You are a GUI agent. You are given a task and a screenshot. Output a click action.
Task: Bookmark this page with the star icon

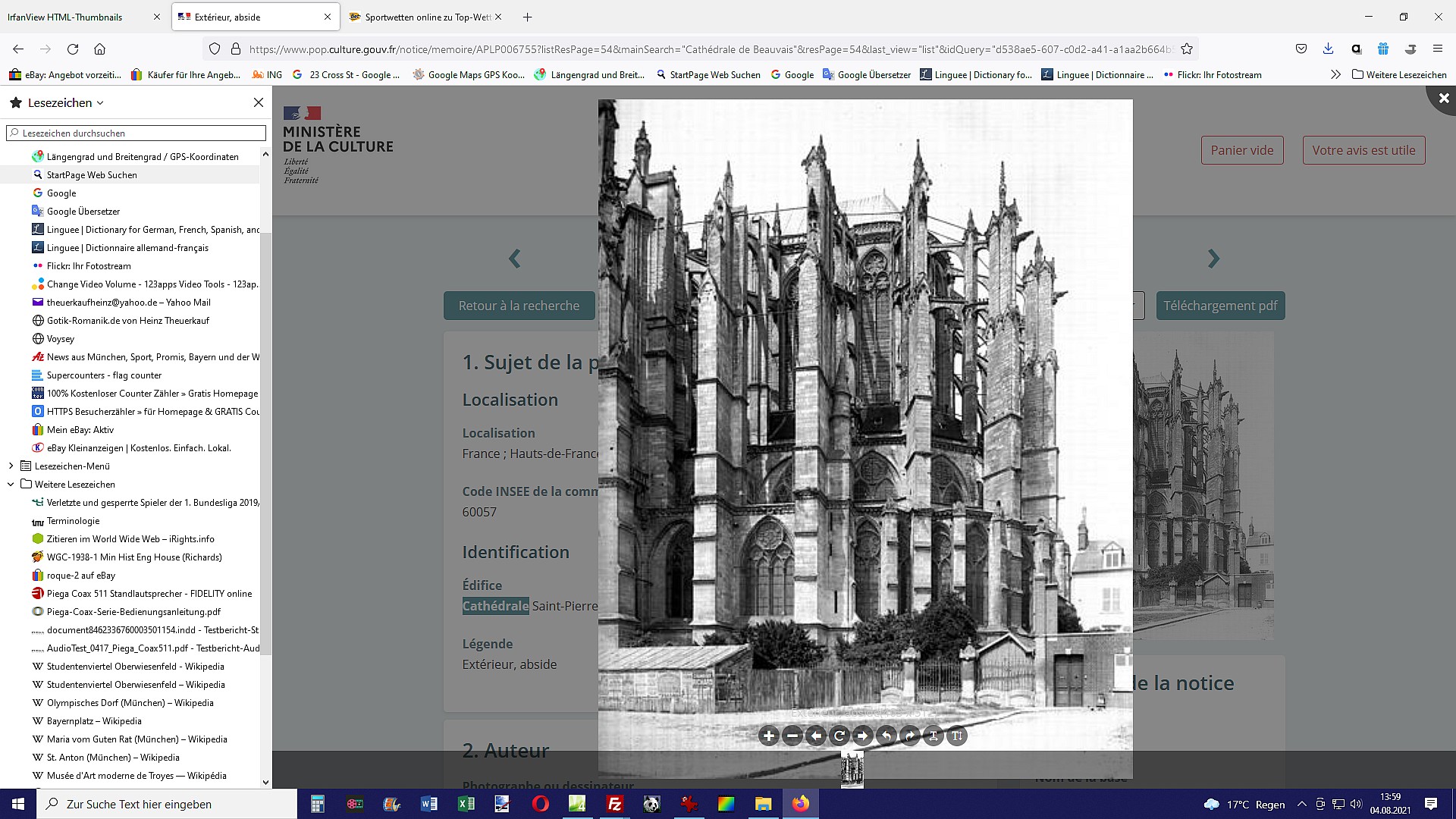pyautogui.click(x=1187, y=49)
